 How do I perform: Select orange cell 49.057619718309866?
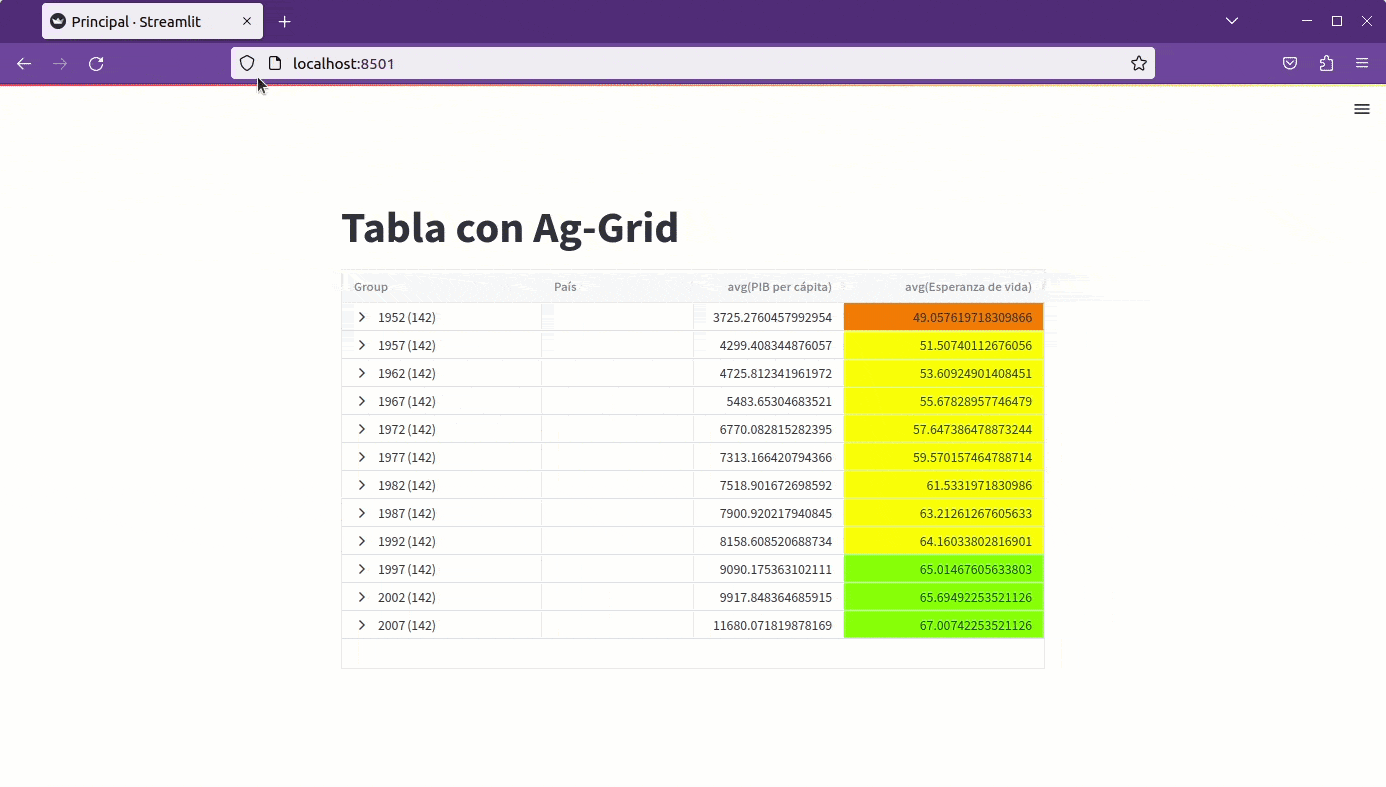point(944,317)
